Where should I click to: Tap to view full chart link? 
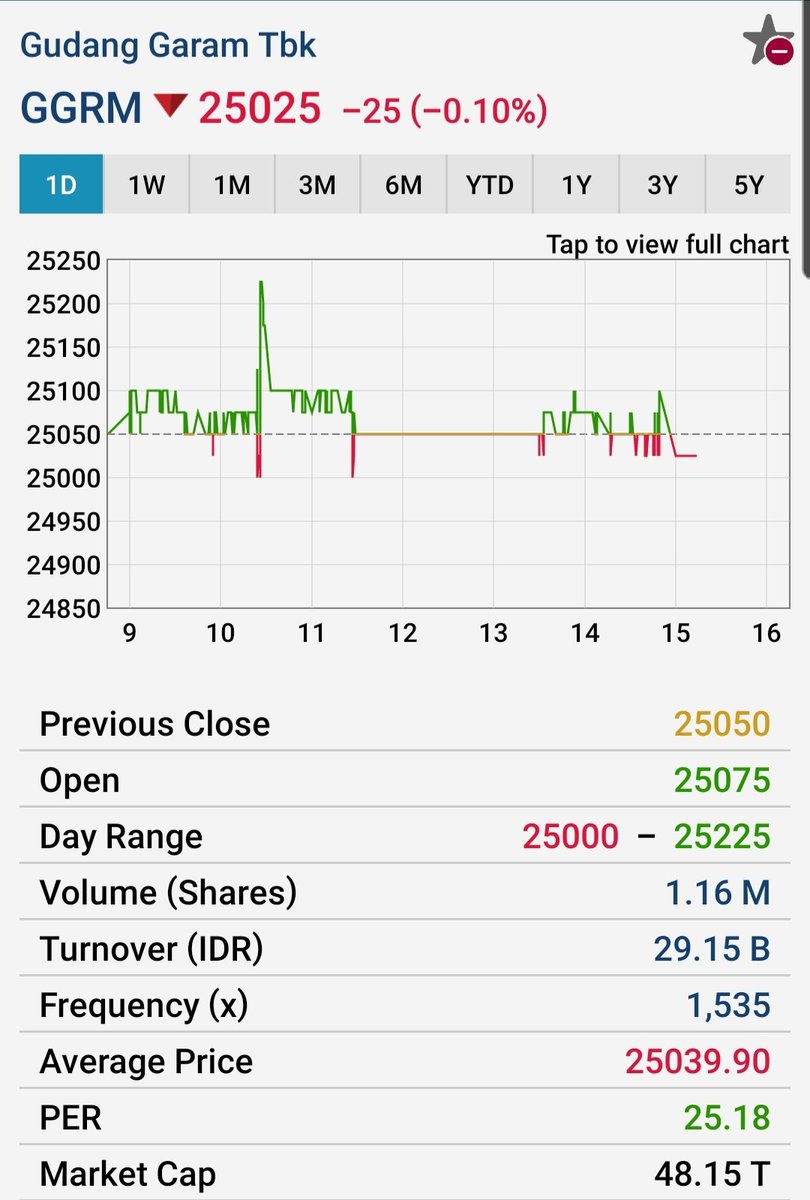pos(668,245)
